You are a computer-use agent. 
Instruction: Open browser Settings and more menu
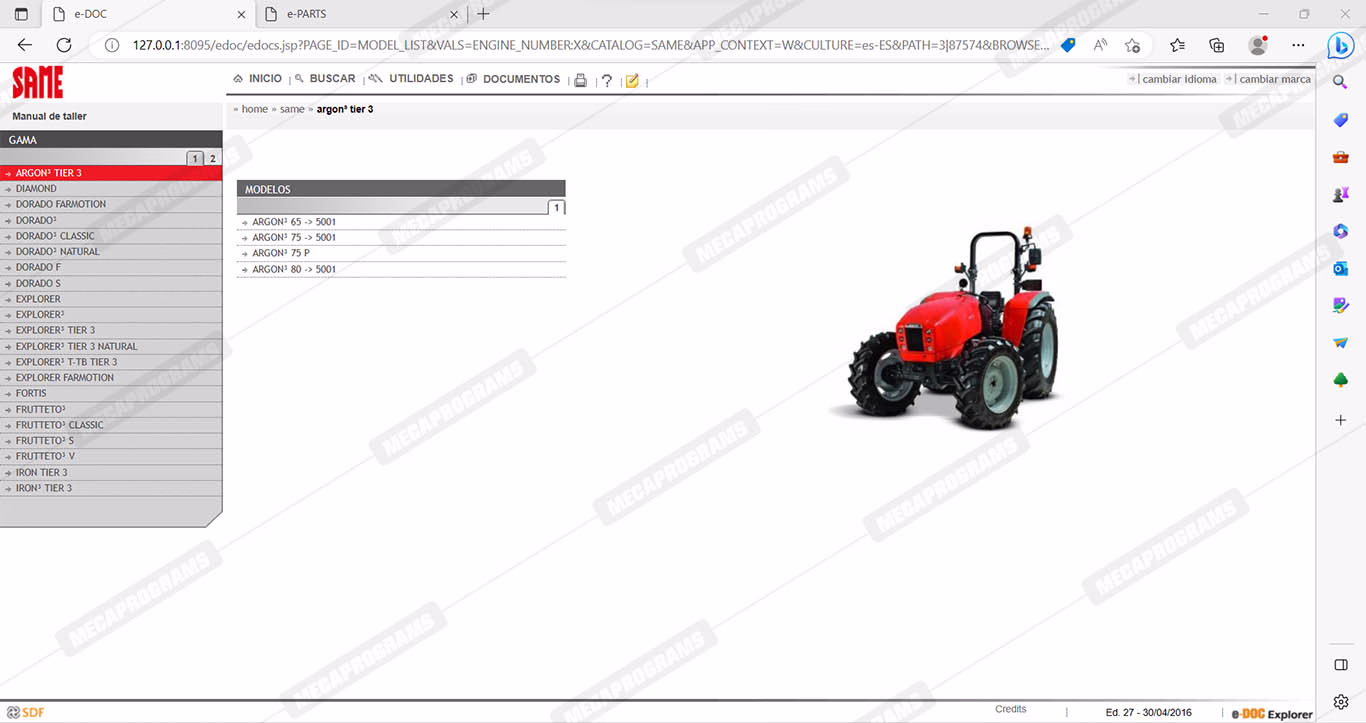(x=1298, y=45)
